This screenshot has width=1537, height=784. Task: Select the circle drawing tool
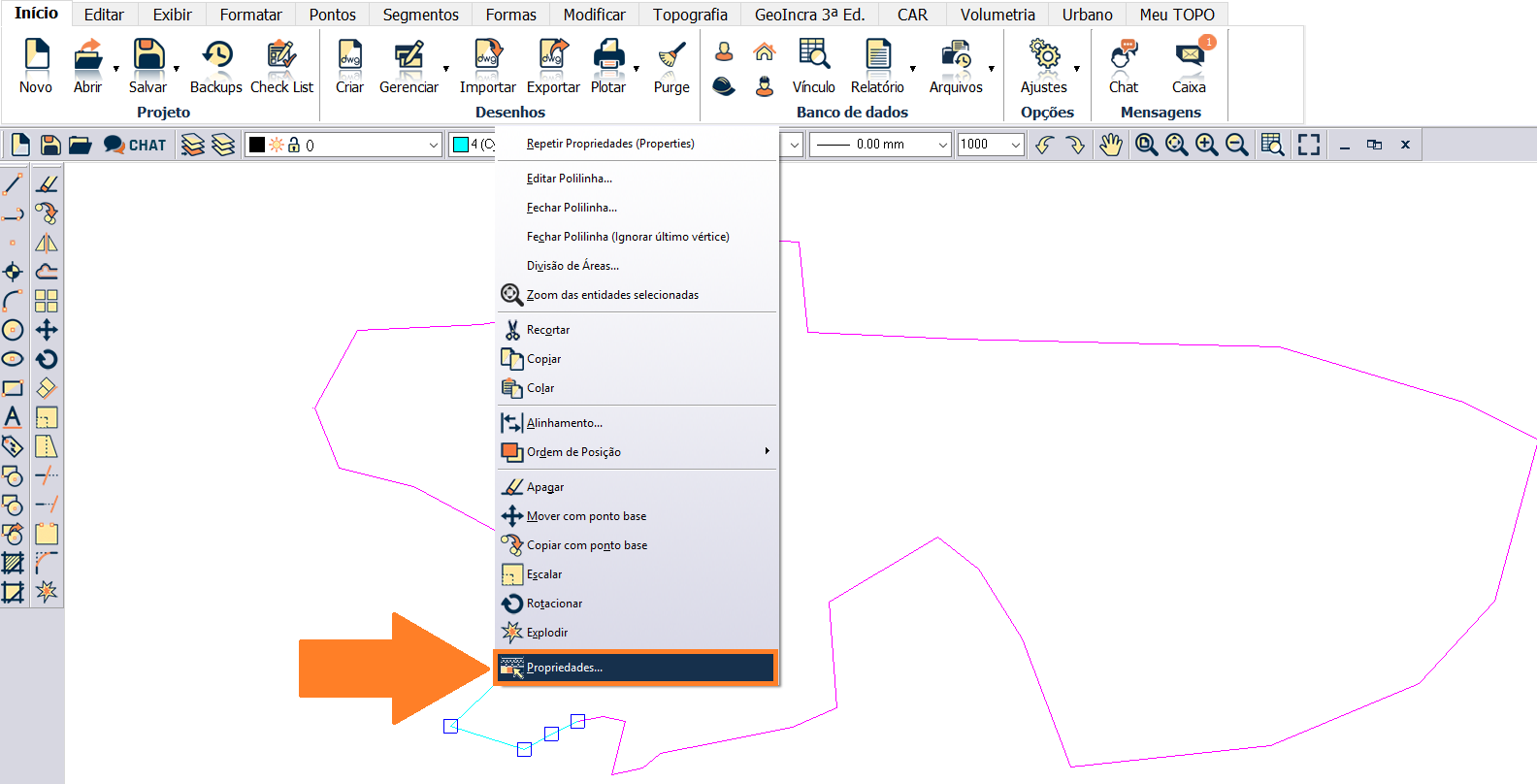13,330
